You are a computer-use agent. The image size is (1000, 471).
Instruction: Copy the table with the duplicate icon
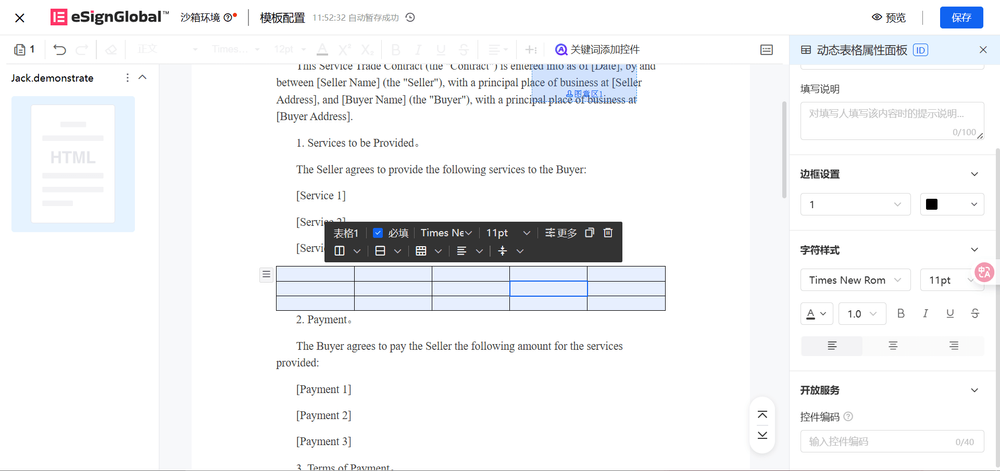589,233
